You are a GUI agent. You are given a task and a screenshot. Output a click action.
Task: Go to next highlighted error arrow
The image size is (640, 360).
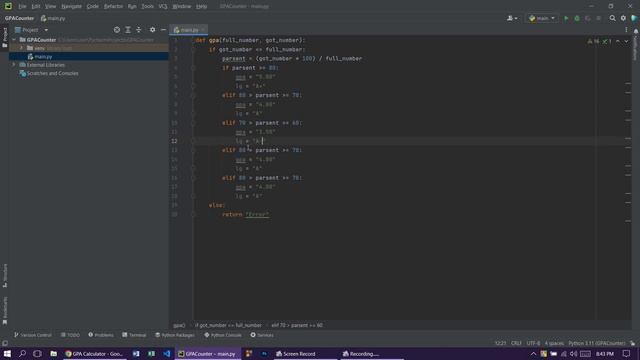pyautogui.click(x=626, y=42)
